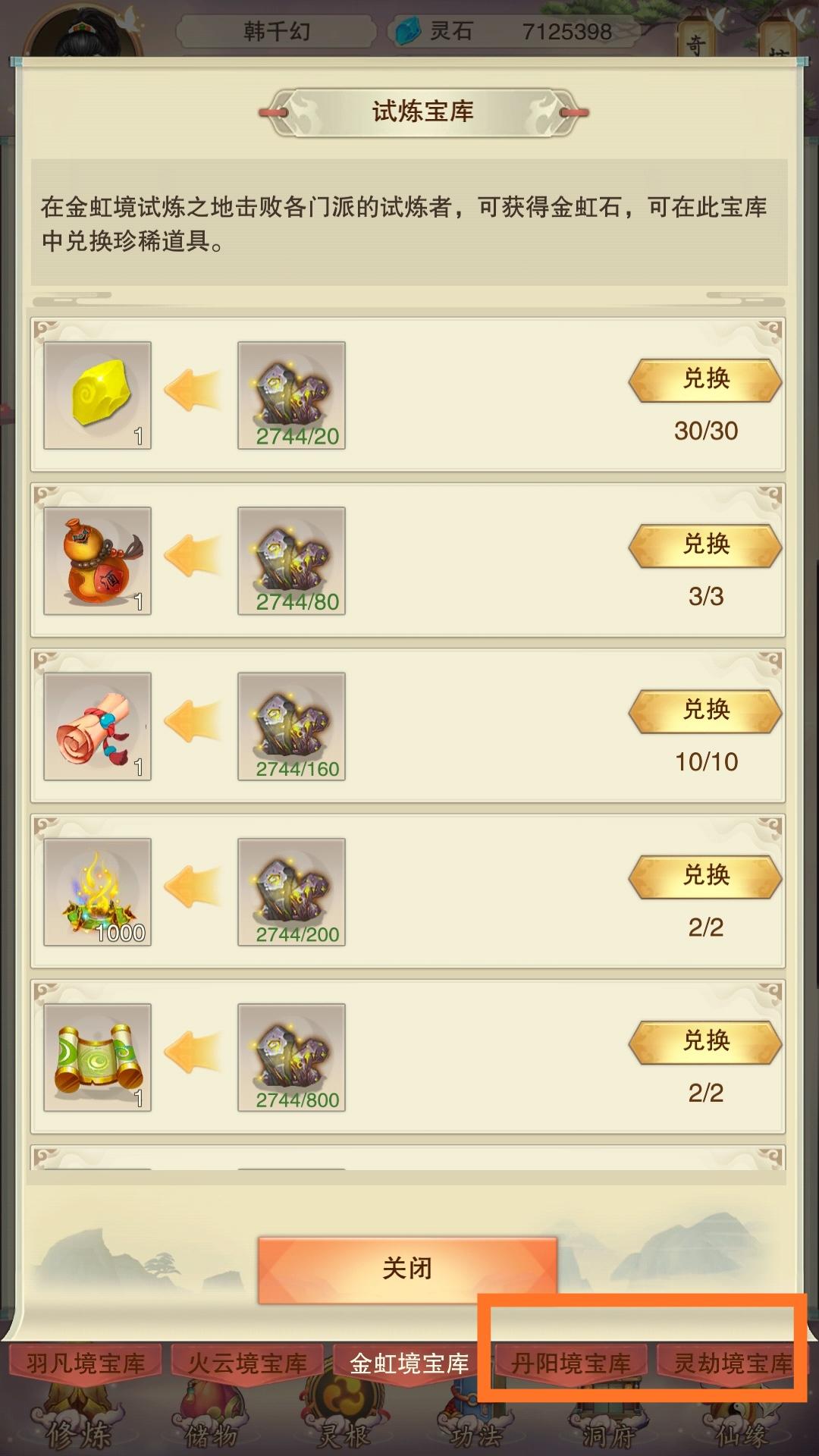Tap the blue 灵石 currency gem icon

(408, 31)
